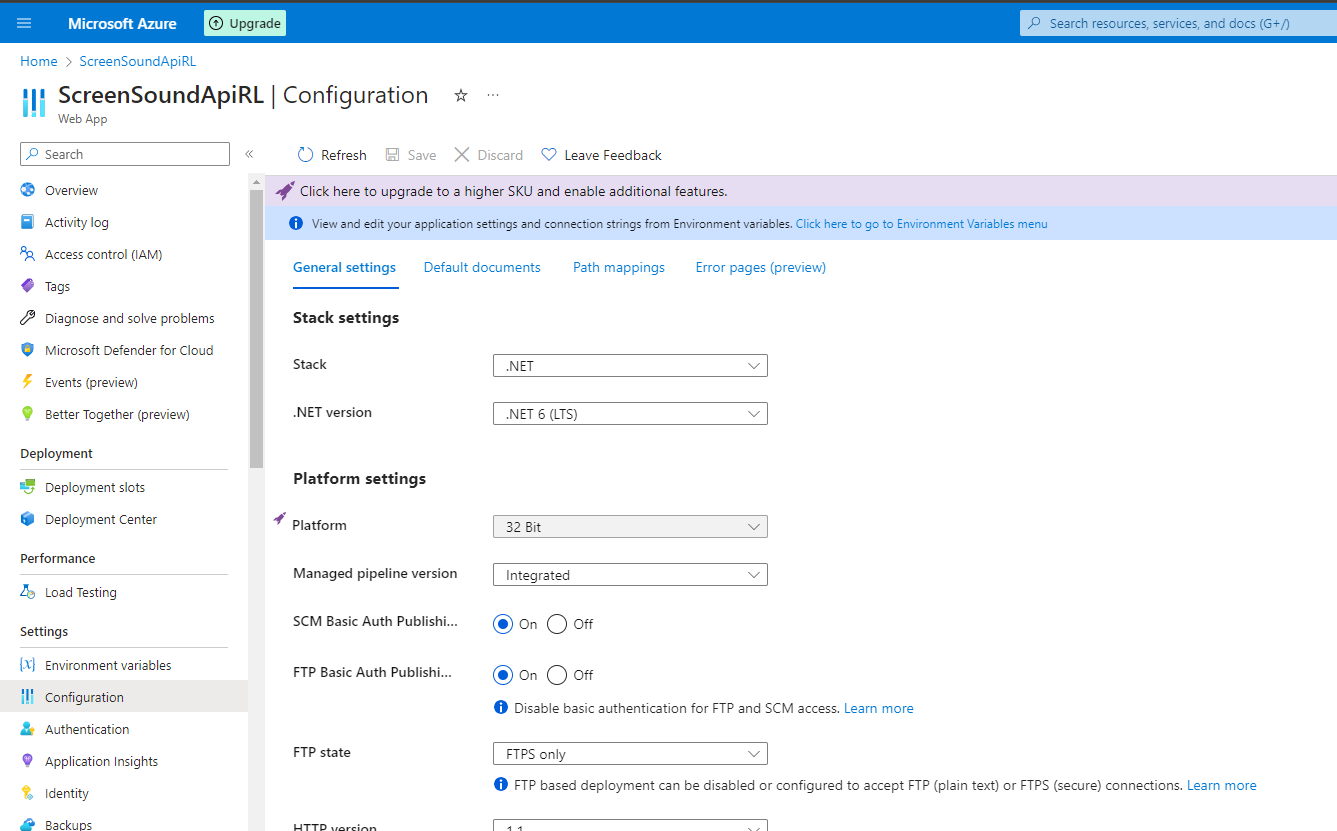Open the Managed pipeline version dropdown
Screen dimensions: 1337x831
click(630, 575)
